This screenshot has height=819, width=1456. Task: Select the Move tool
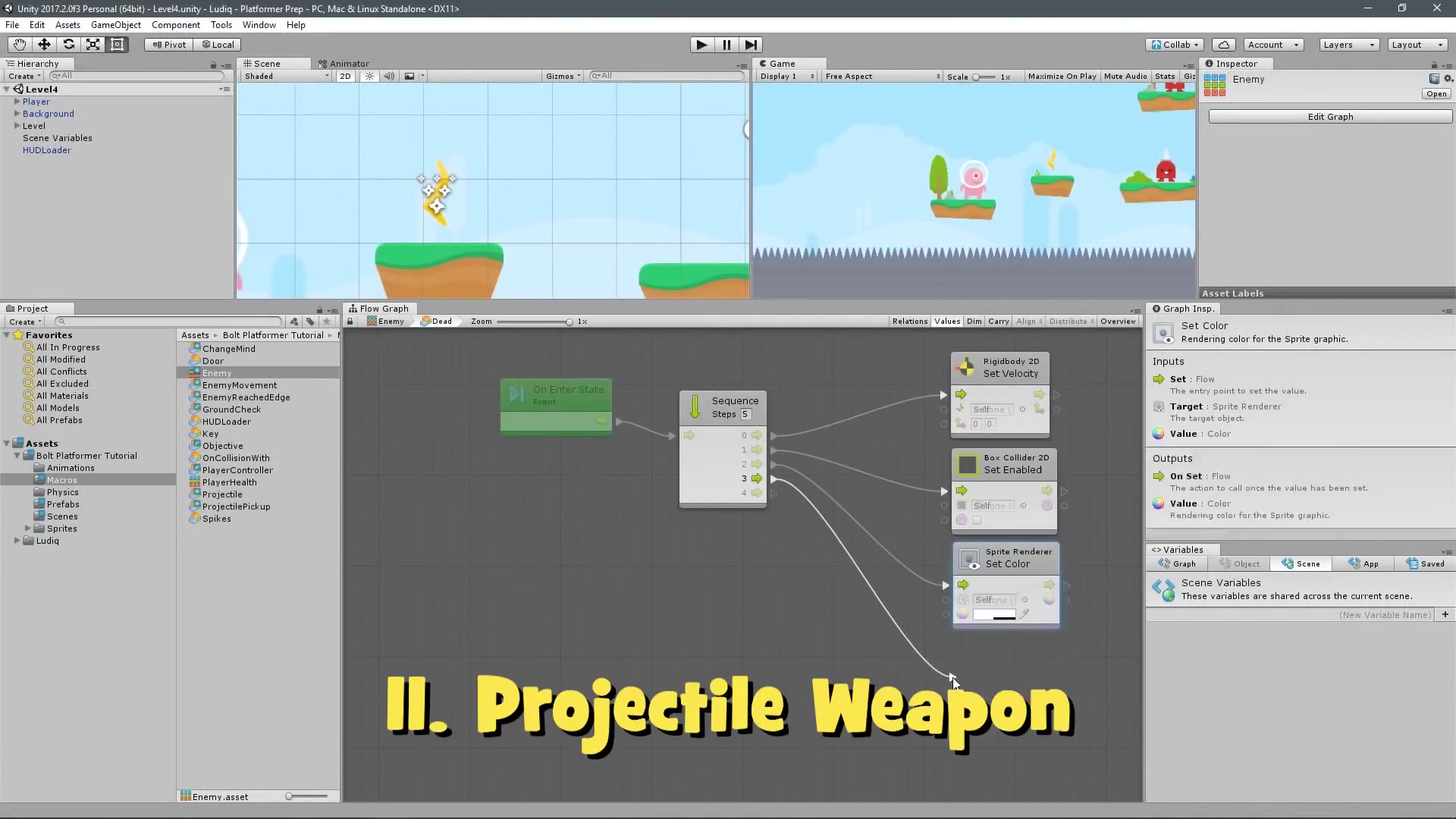(x=43, y=44)
